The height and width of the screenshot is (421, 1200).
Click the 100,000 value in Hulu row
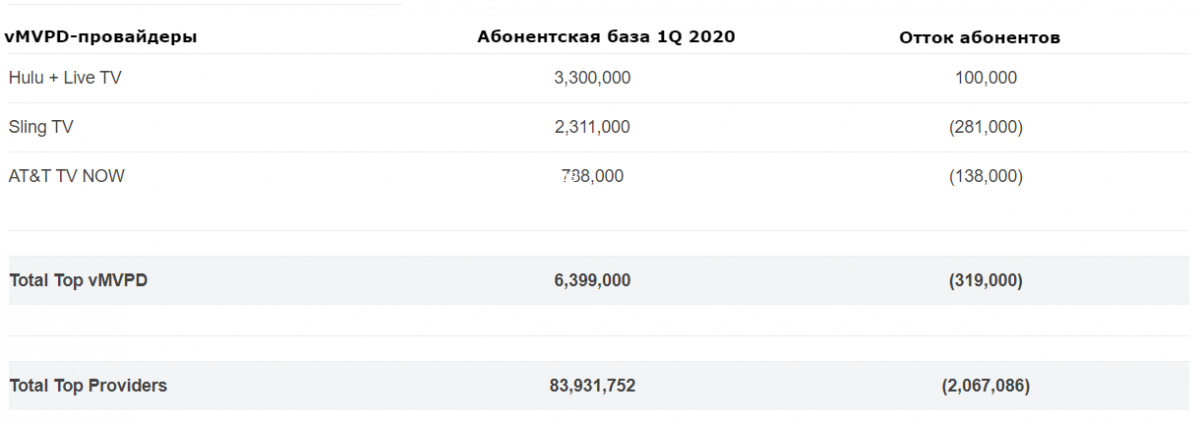pyautogui.click(x=985, y=77)
